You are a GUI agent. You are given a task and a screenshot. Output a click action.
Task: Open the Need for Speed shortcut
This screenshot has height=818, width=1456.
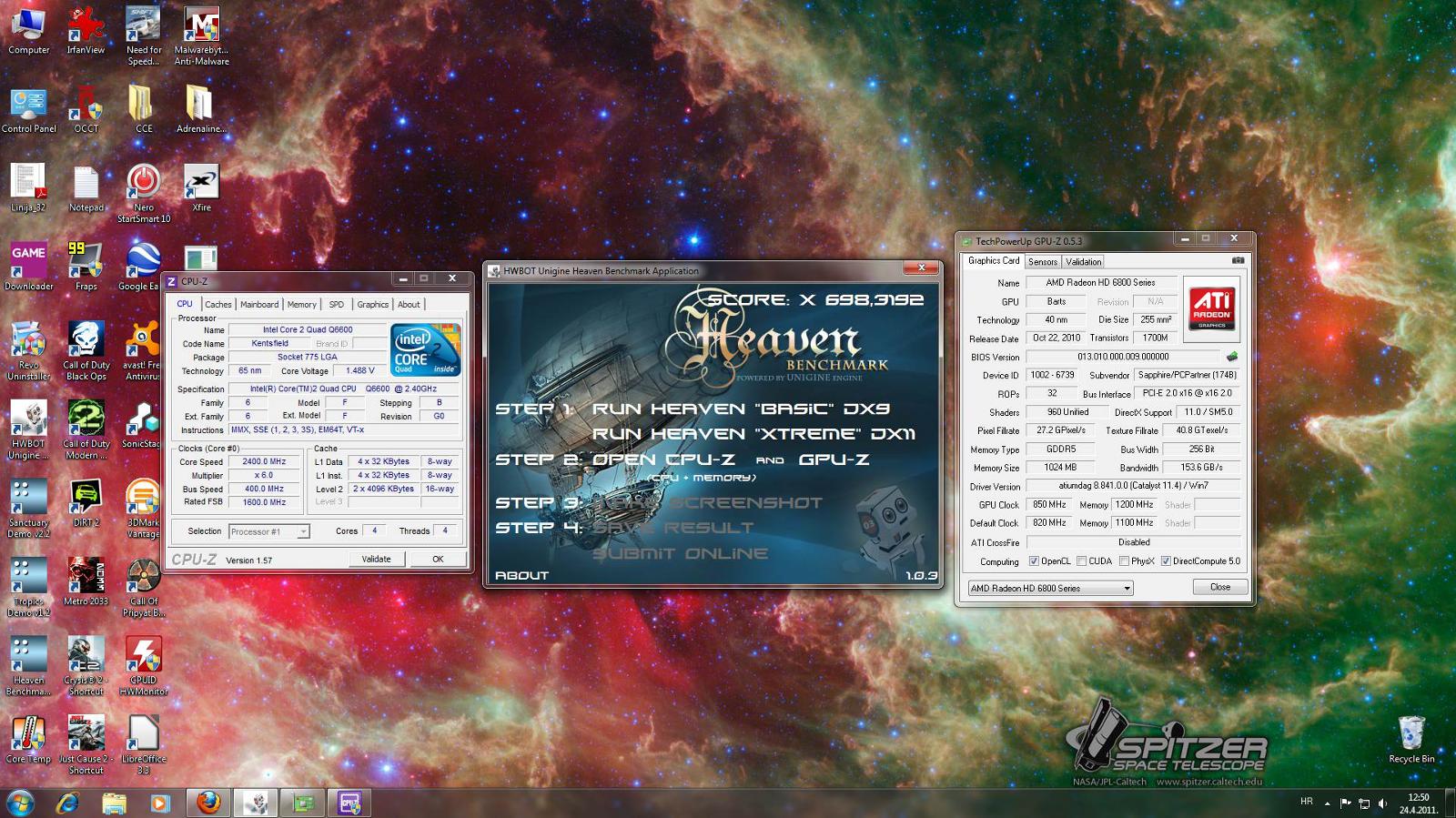(x=143, y=35)
